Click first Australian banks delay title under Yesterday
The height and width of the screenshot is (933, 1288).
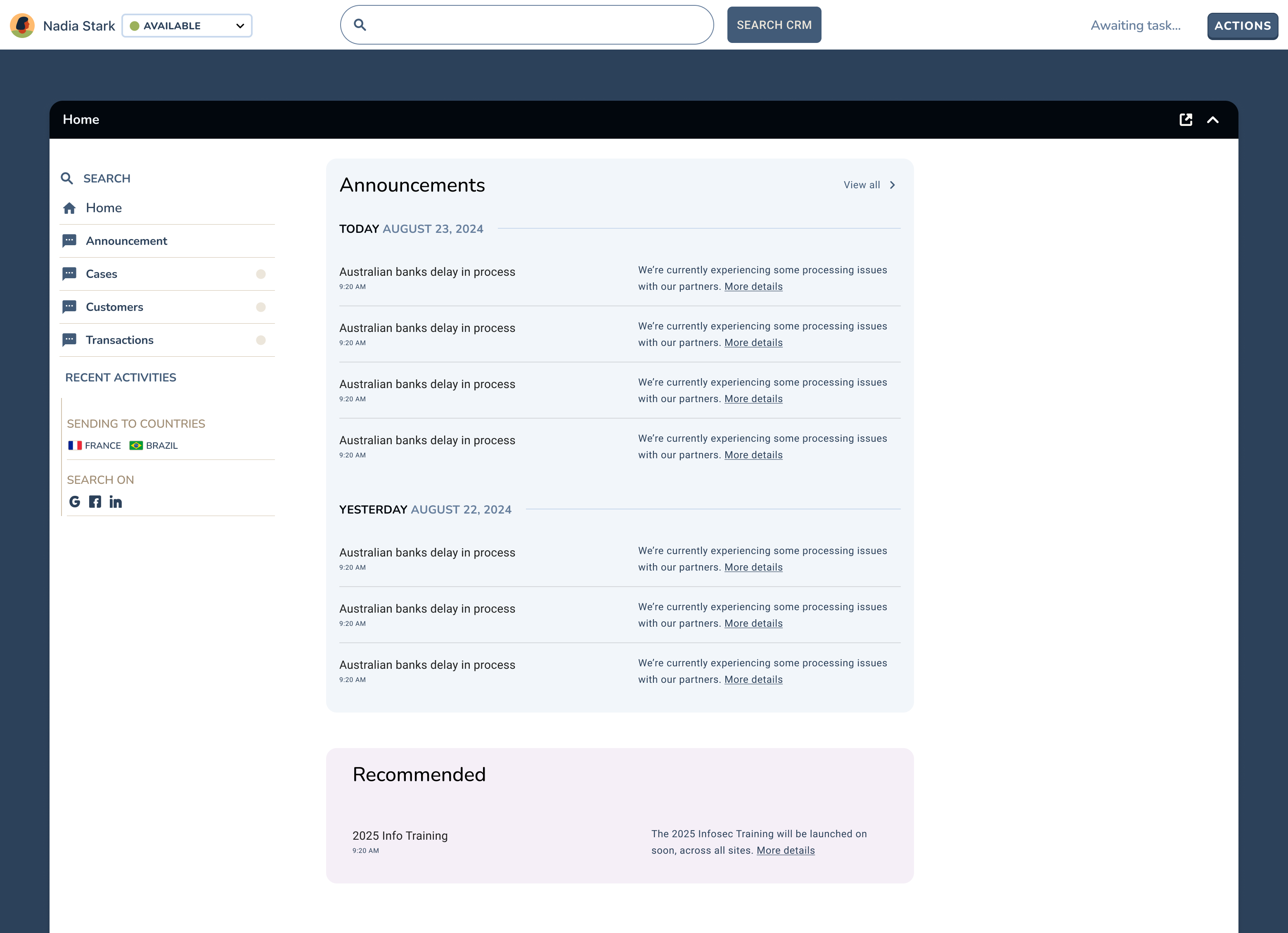click(427, 552)
